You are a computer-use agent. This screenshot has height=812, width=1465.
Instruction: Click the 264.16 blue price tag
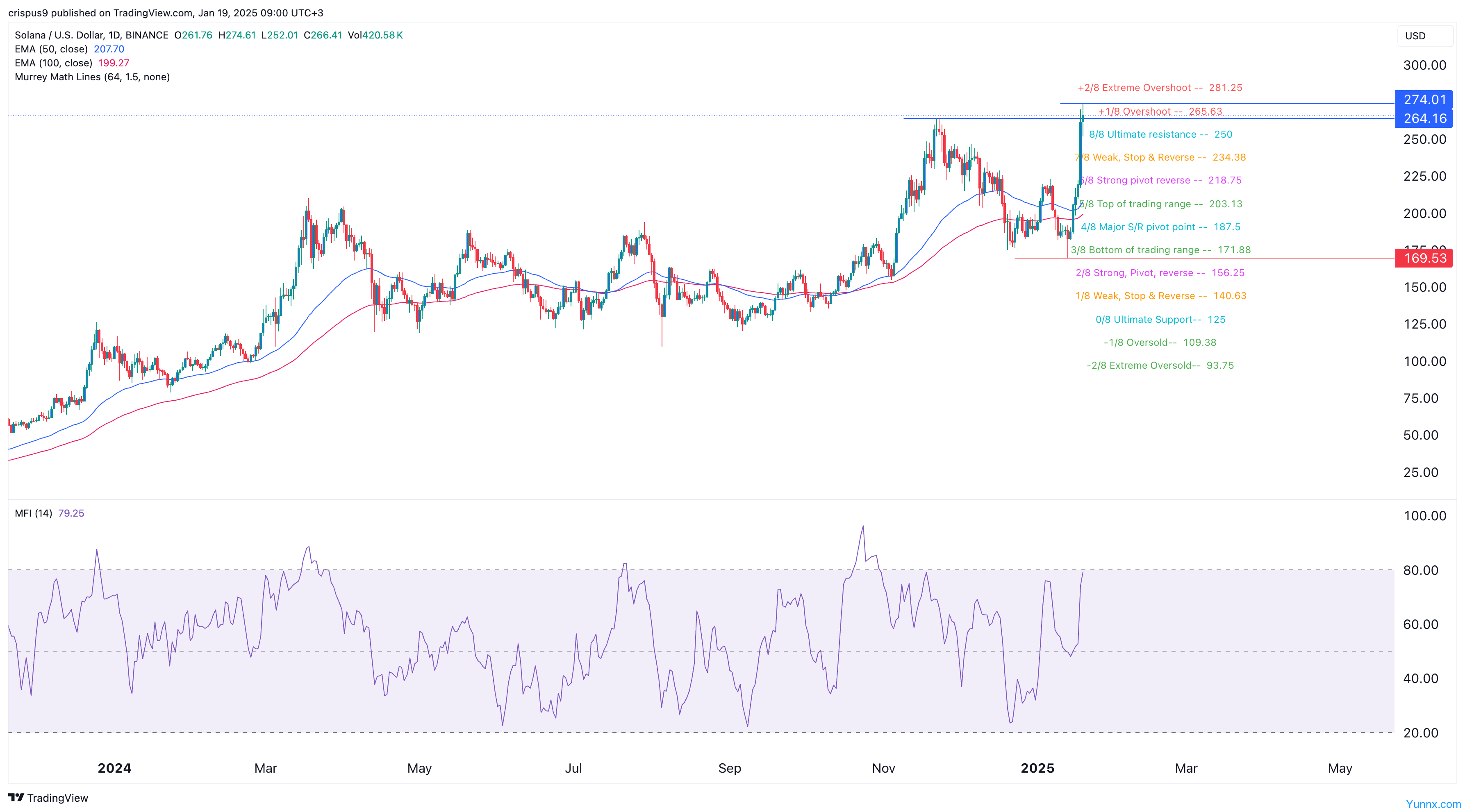pos(1424,118)
